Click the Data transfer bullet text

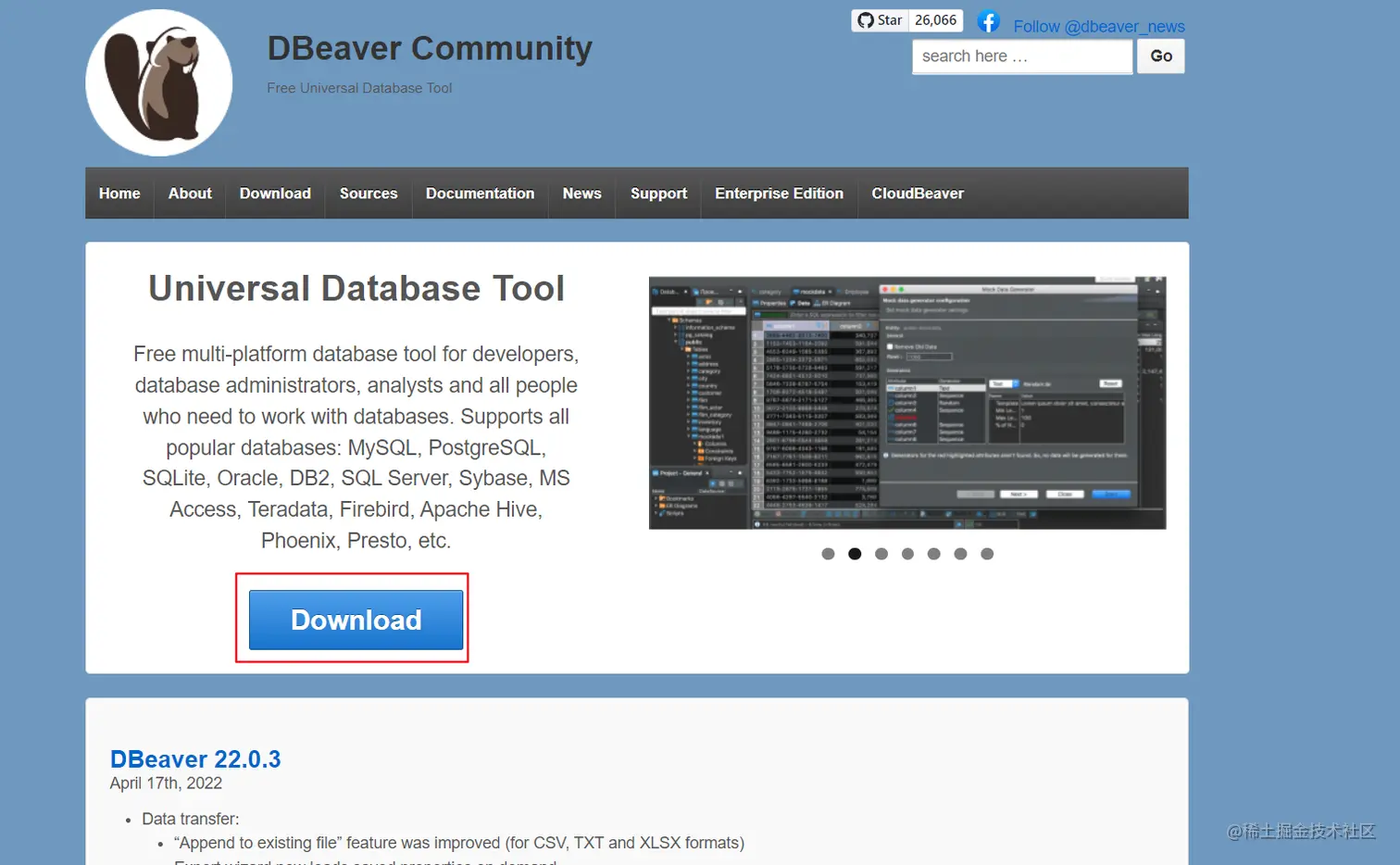[191, 819]
